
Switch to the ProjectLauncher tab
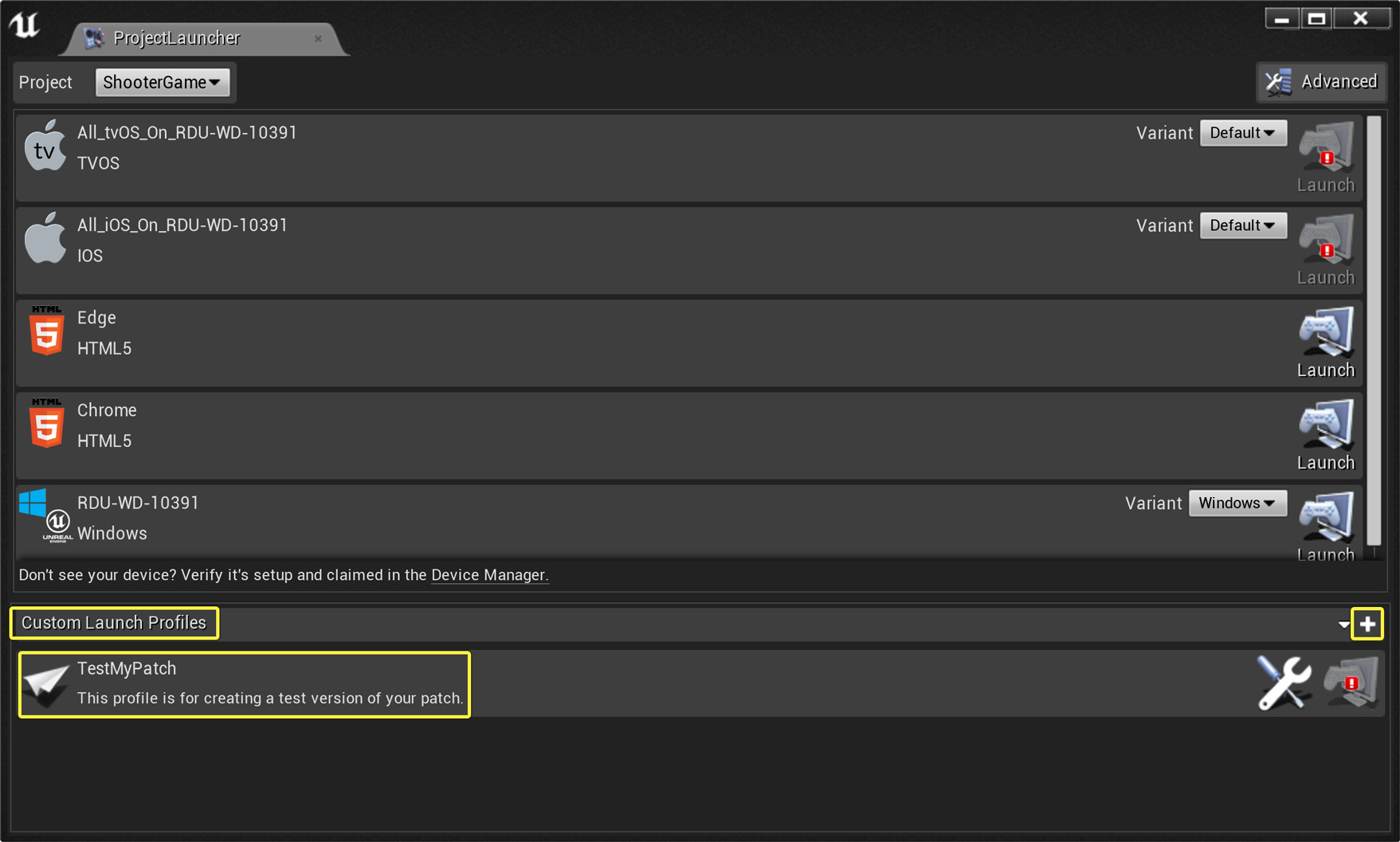click(x=176, y=38)
